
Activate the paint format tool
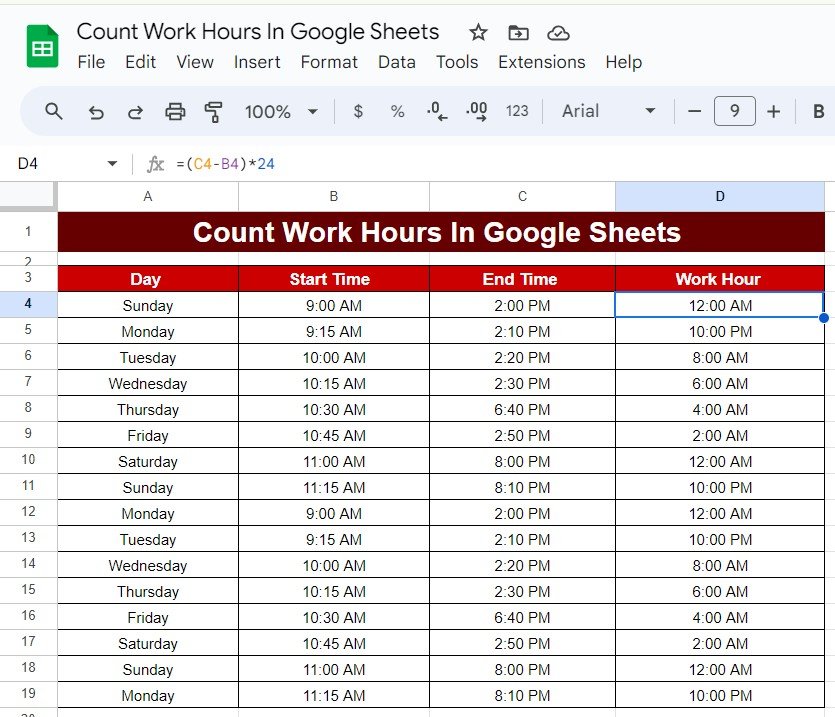(x=214, y=111)
